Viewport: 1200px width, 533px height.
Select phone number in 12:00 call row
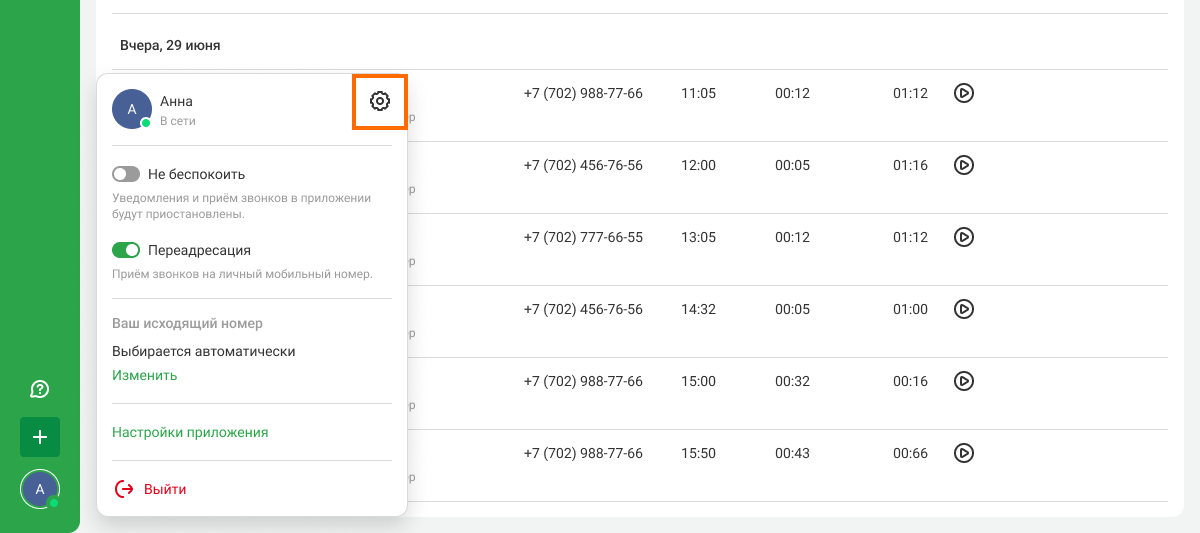click(x=583, y=165)
